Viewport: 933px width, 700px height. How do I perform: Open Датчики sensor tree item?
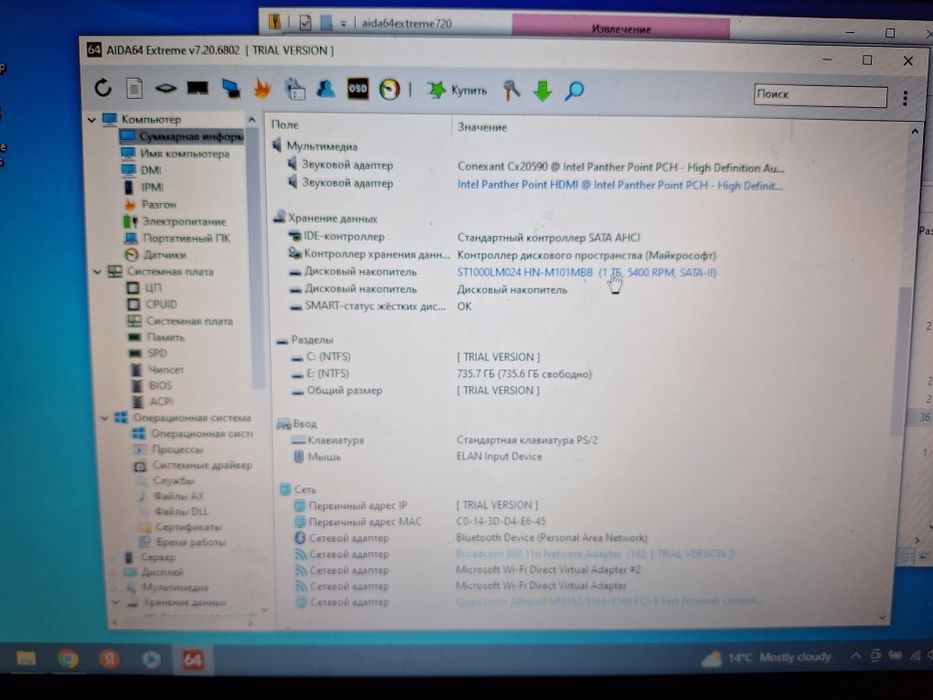(x=156, y=255)
